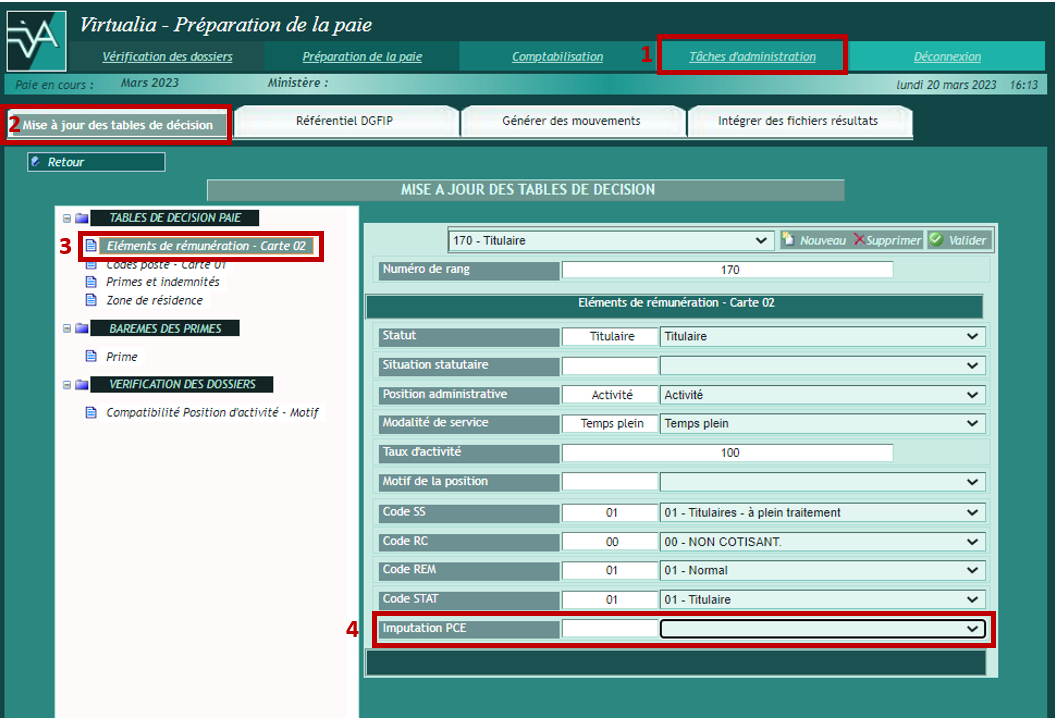The image size is (1055, 718).
Task: Click the green check Valider icon
Action: [x=935, y=240]
